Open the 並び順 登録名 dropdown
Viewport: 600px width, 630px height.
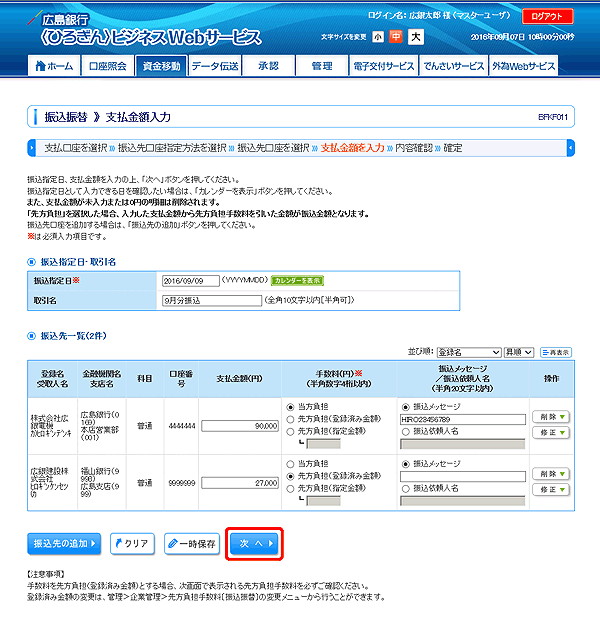tap(469, 352)
